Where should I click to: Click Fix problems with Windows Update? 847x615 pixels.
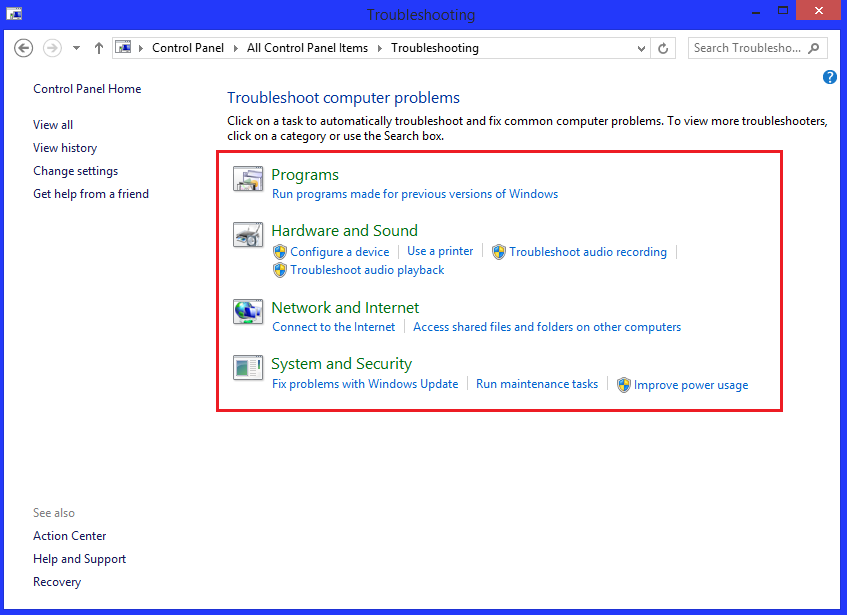[366, 384]
